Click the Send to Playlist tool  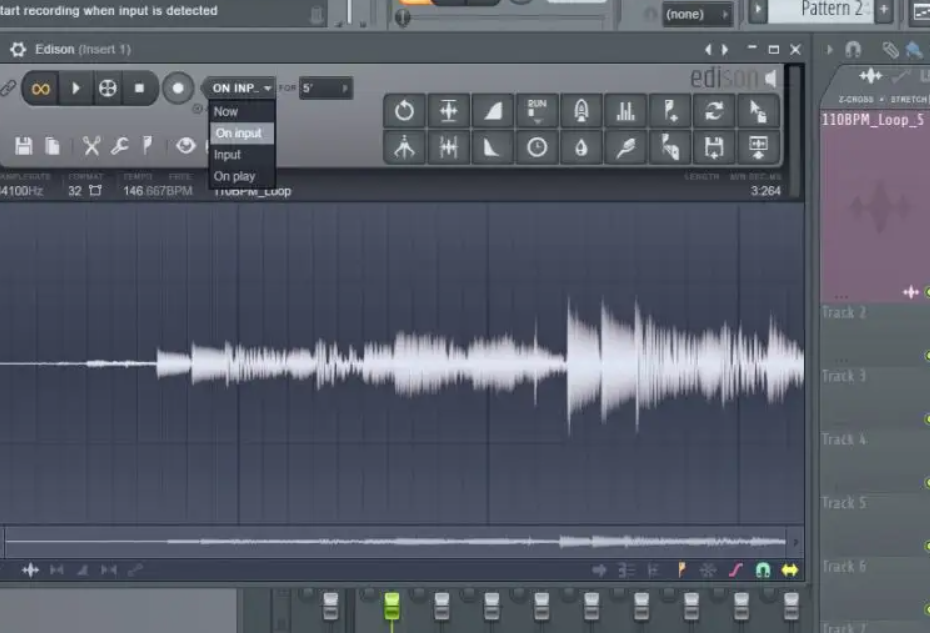click(x=758, y=147)
